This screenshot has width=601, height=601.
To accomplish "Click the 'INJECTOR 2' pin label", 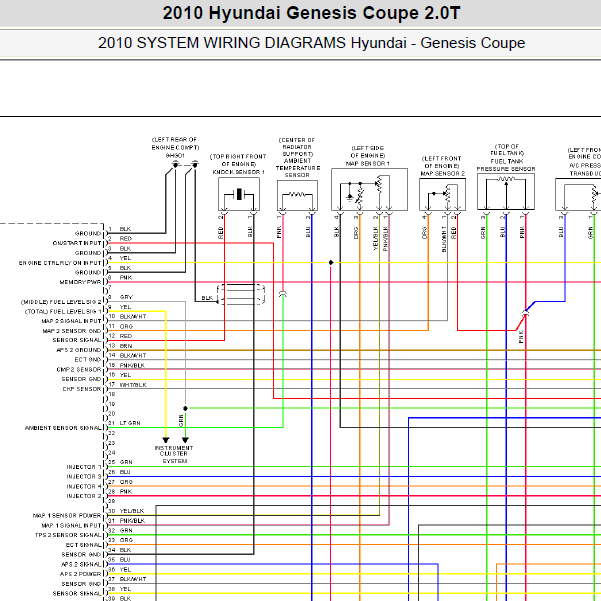I will click(x=84, y=496).
